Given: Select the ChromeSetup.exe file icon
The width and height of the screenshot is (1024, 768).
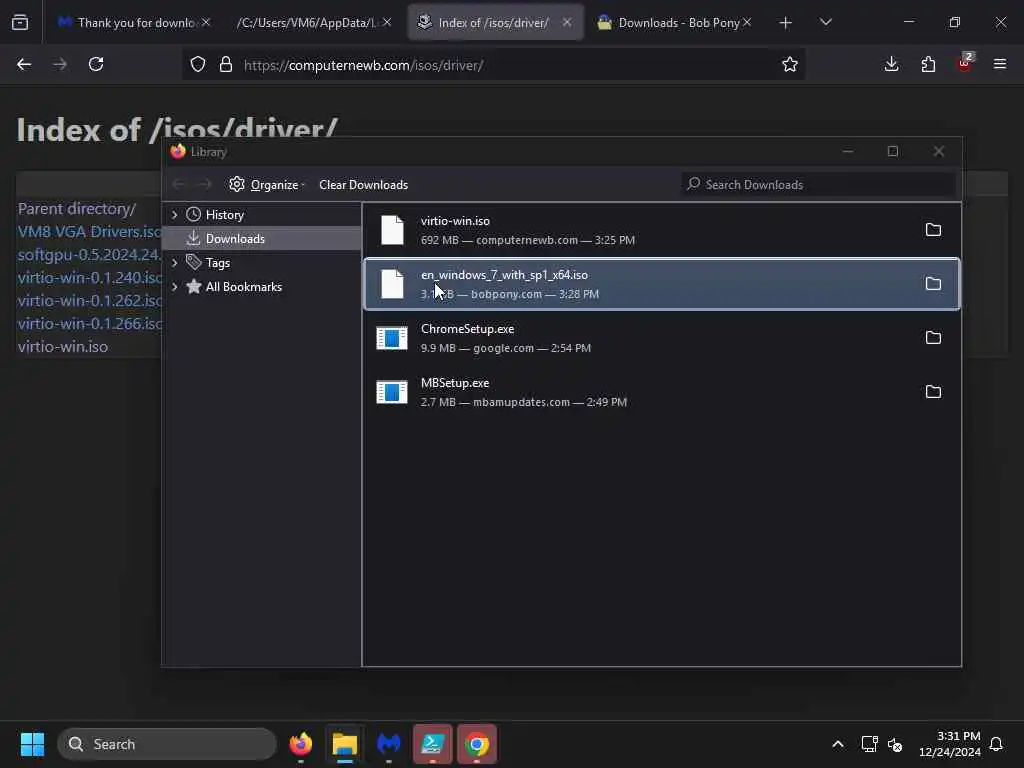Looking at the screenshot, I should (392, 338).
